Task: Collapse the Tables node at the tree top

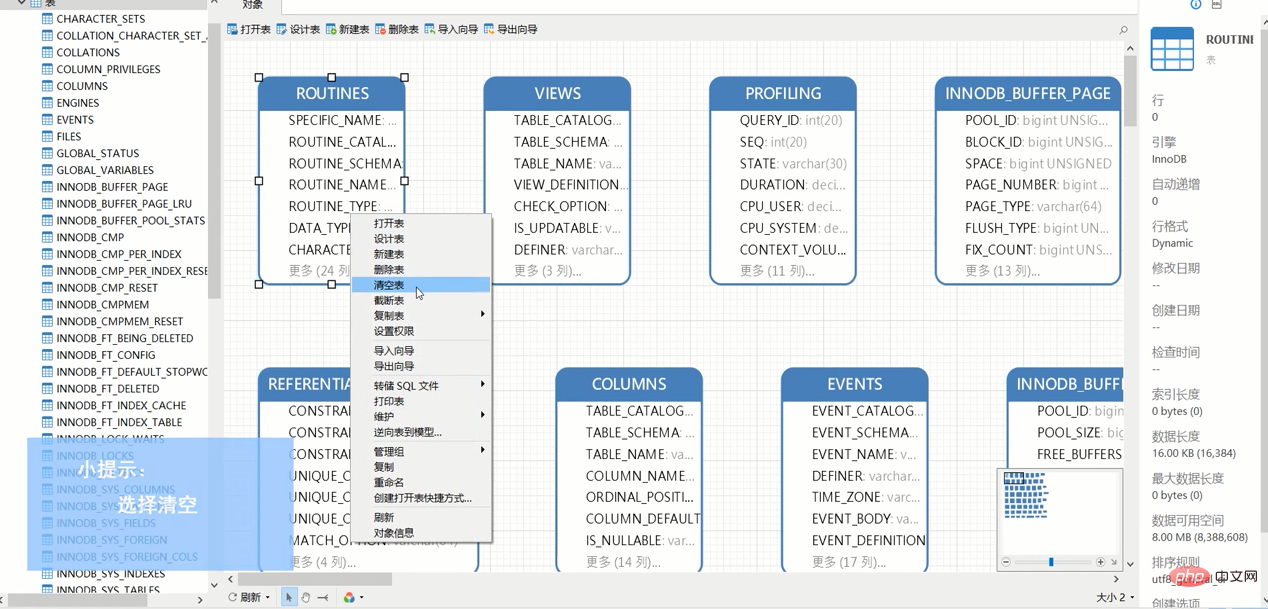Action: tap(21, 3)
